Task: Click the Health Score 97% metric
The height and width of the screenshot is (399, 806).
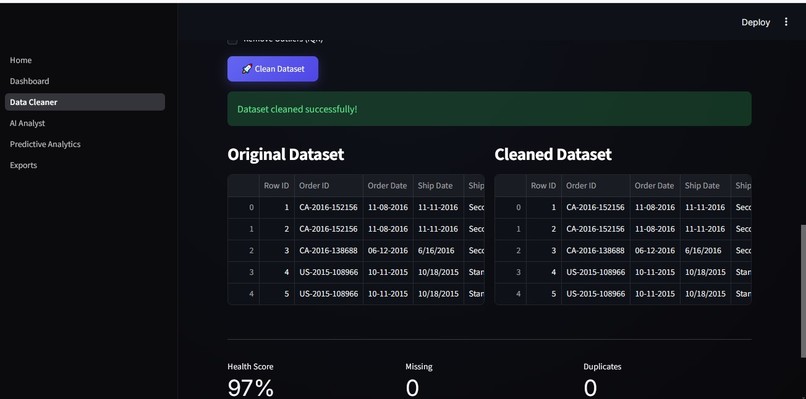Action: click(251, 388)
